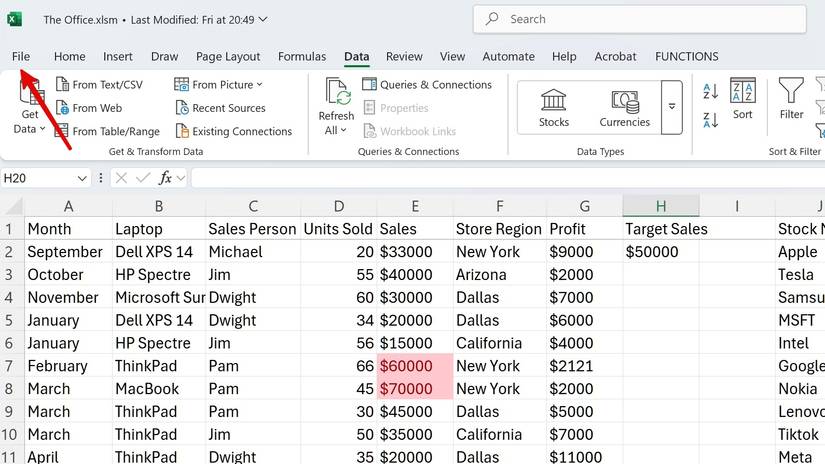The width and height of the screenshot is (825, 464).
Task: Switch to the Formulas tab
Action: [x=302, y=57]
